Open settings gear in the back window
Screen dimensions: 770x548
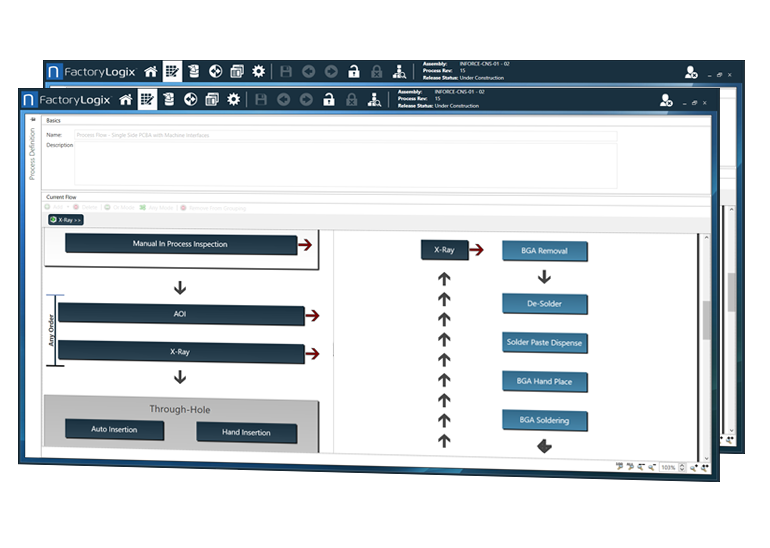pos(259,72)
